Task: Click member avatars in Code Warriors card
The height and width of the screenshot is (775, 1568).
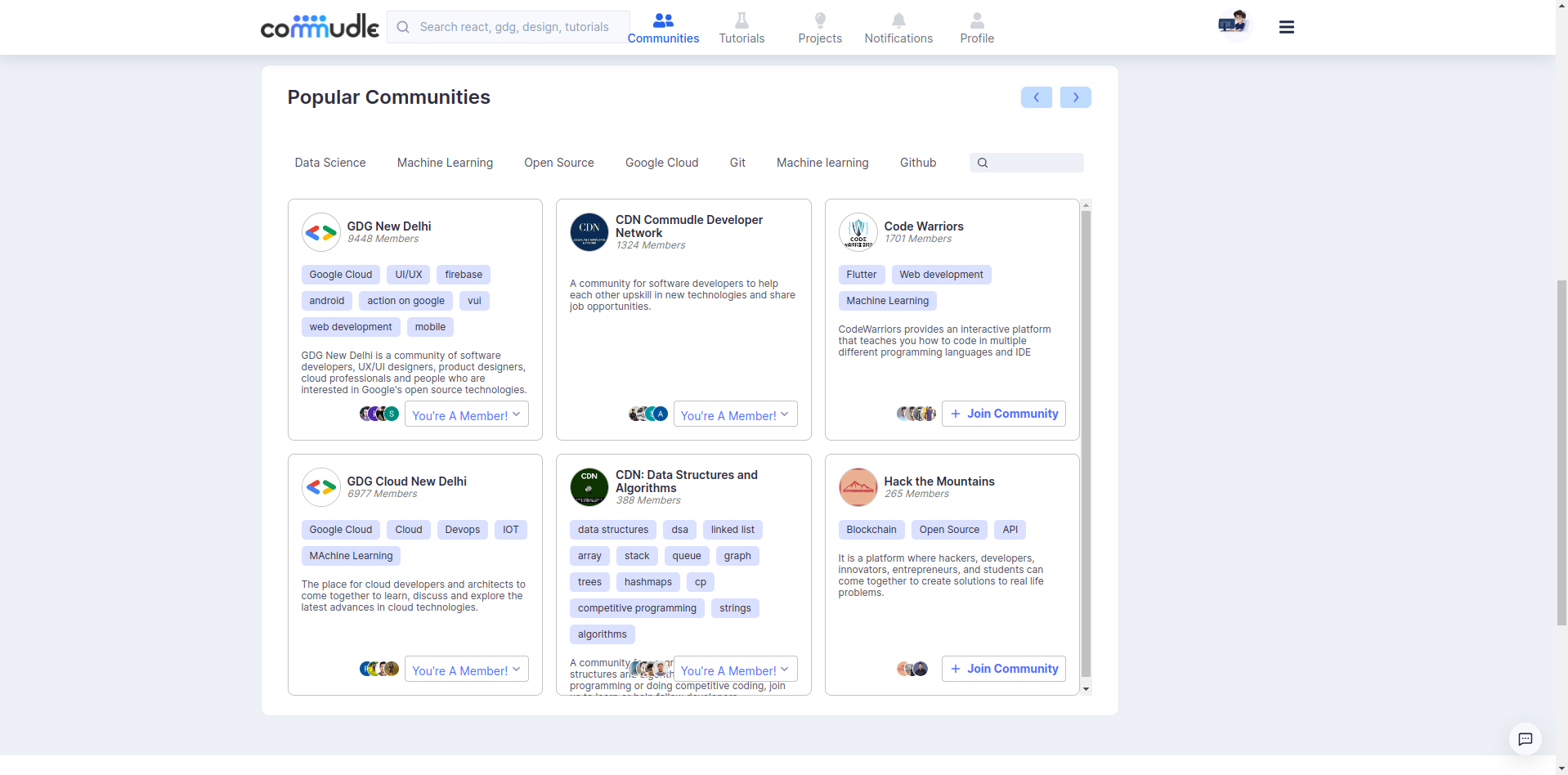Action: click(916, 414)
